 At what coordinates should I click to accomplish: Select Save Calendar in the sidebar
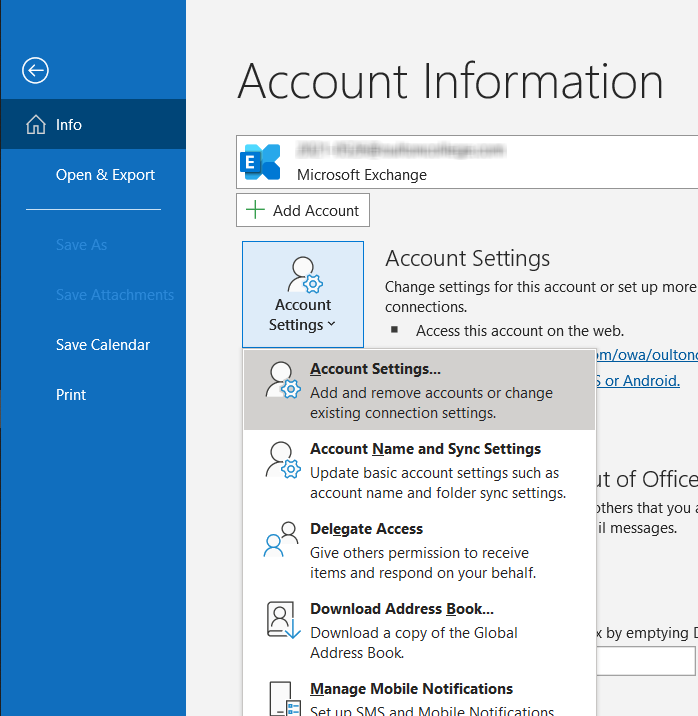pyautogui.click(x=103, y=345)
